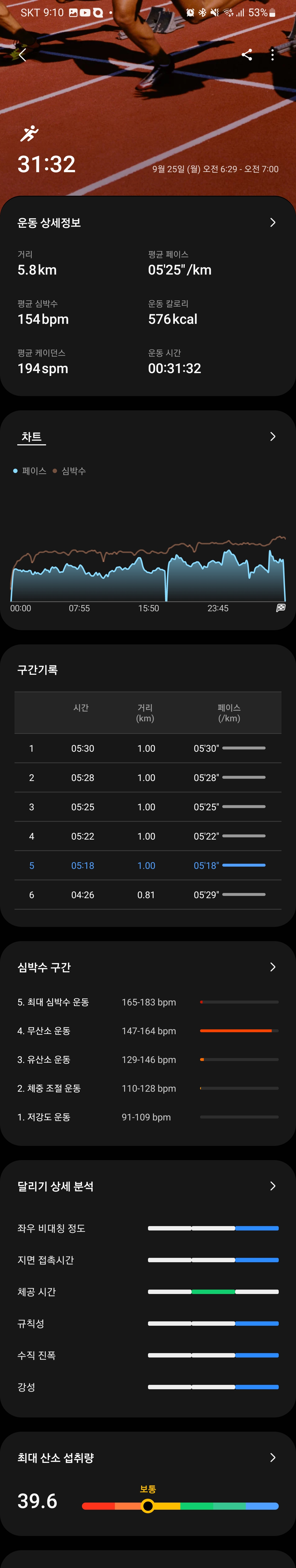
Task: Tap the alarm icon in status bar
Action: (190, 13)
